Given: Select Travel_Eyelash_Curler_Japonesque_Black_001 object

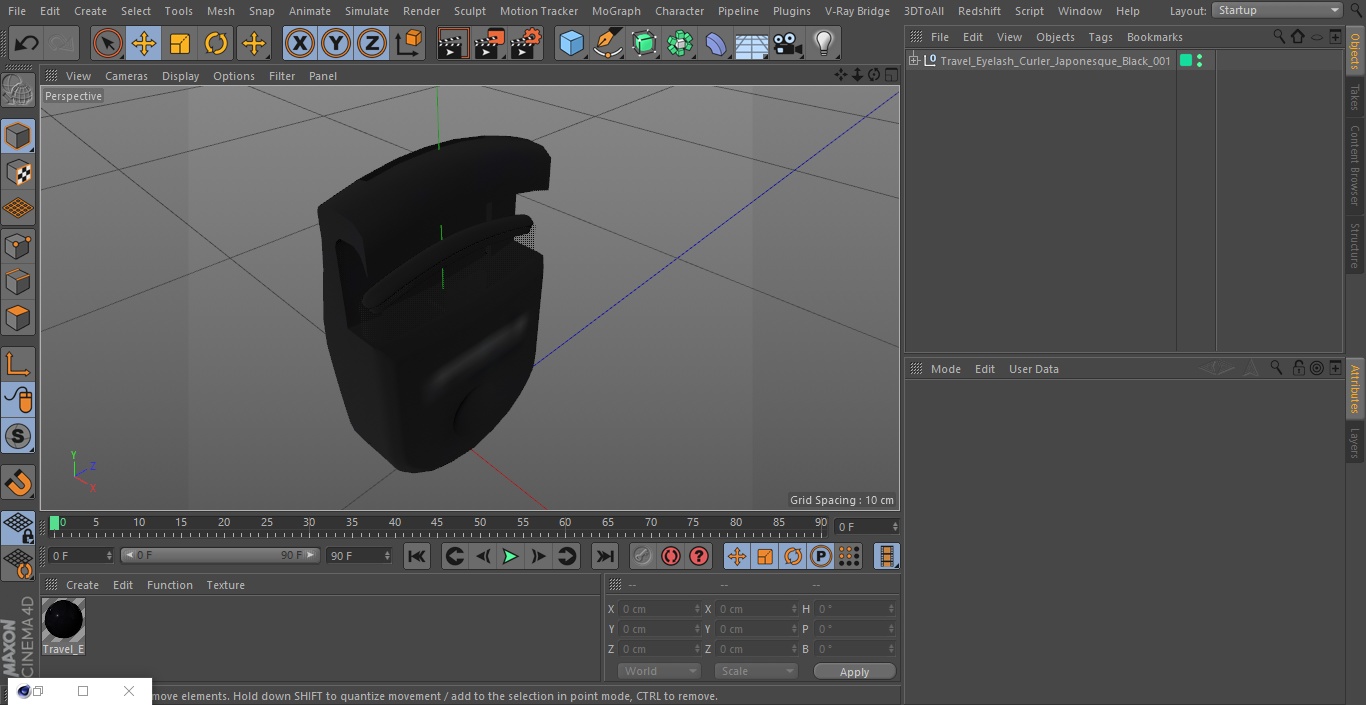Looking at the screenshot, I should pos(1055,61).
